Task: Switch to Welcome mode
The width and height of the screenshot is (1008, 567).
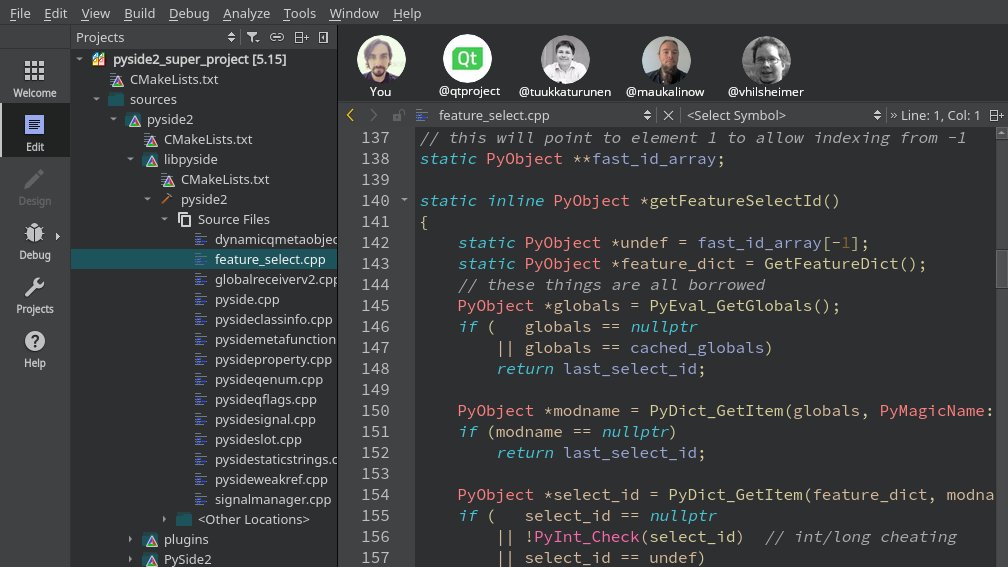Action: [x=35, y=78]
